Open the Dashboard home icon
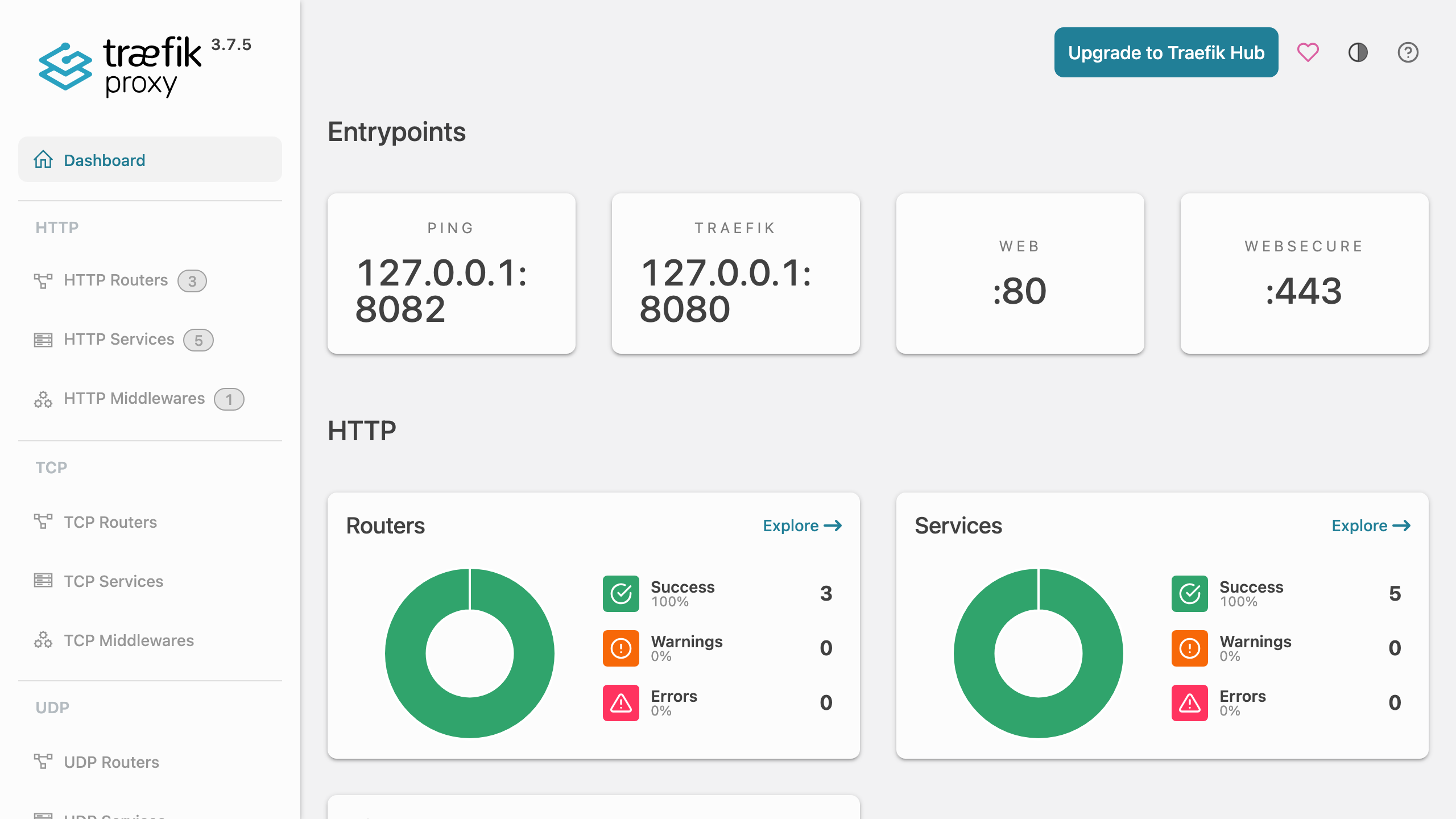The height and width of the screenshot is (819, 1456). (x=43, y=160)
